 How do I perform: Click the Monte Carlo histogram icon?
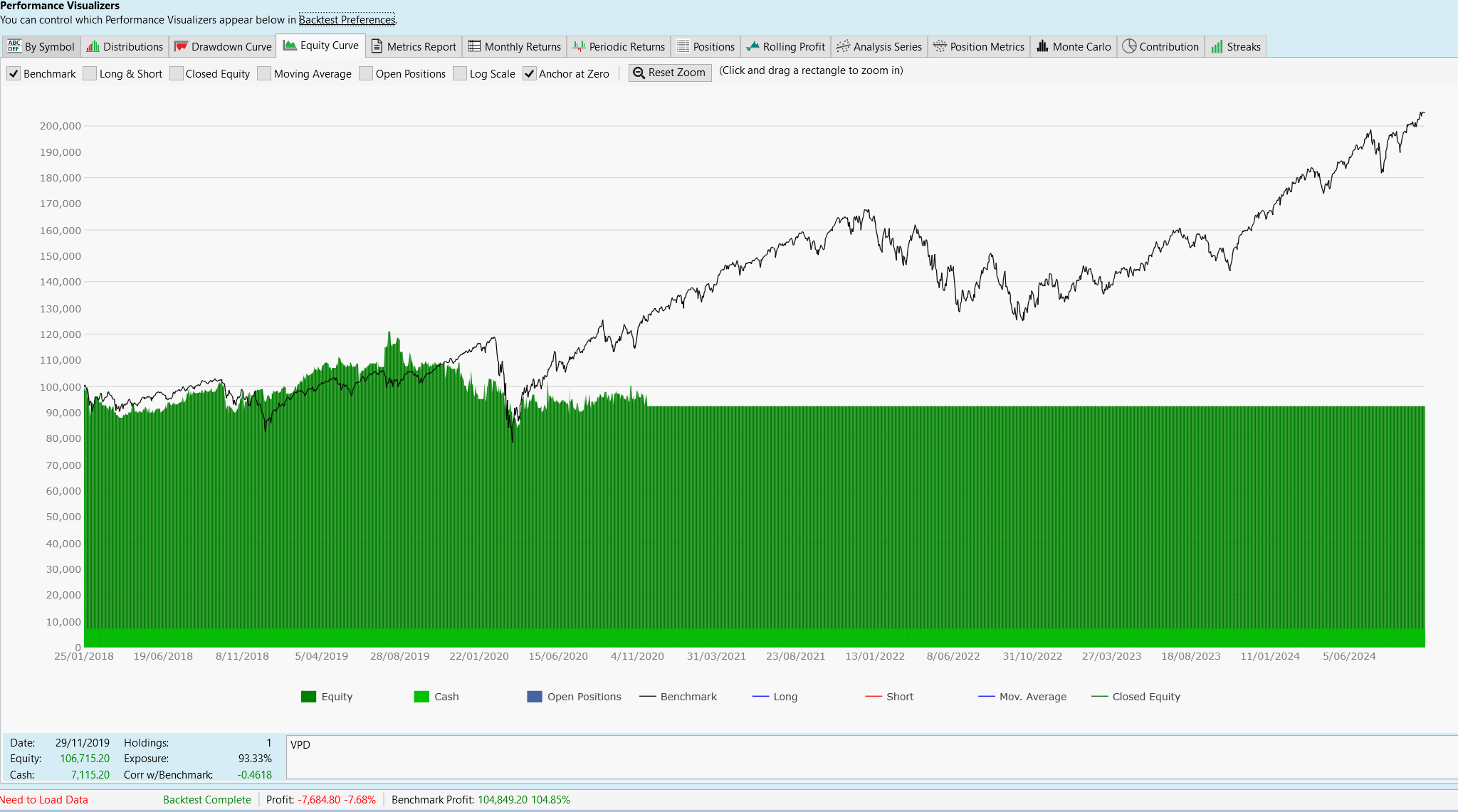[1042, 46]
